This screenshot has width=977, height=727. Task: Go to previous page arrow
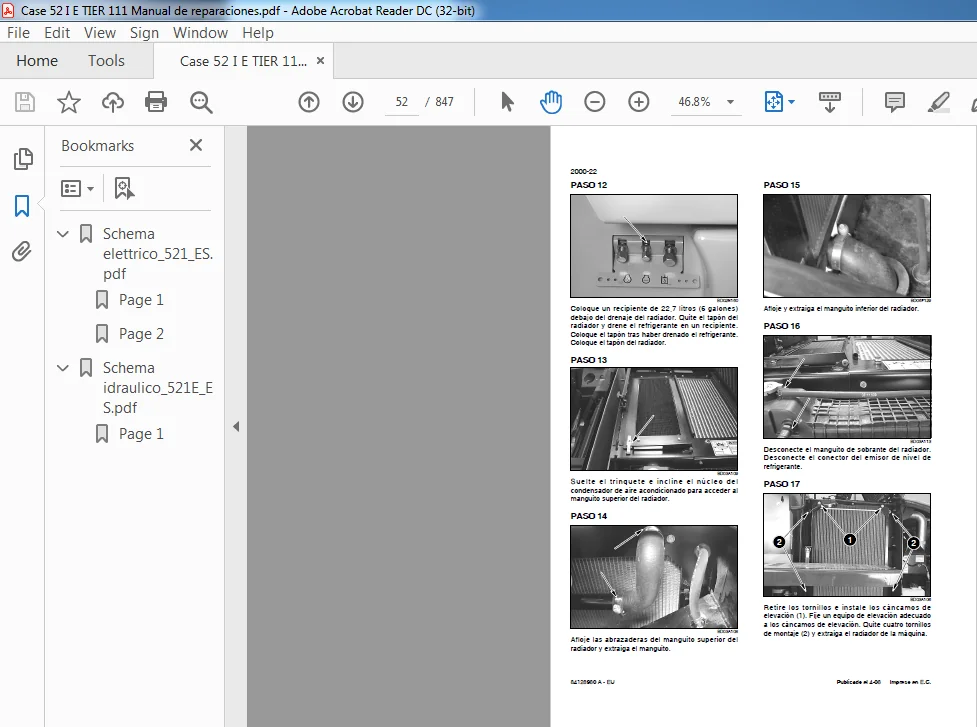point(309,102)
